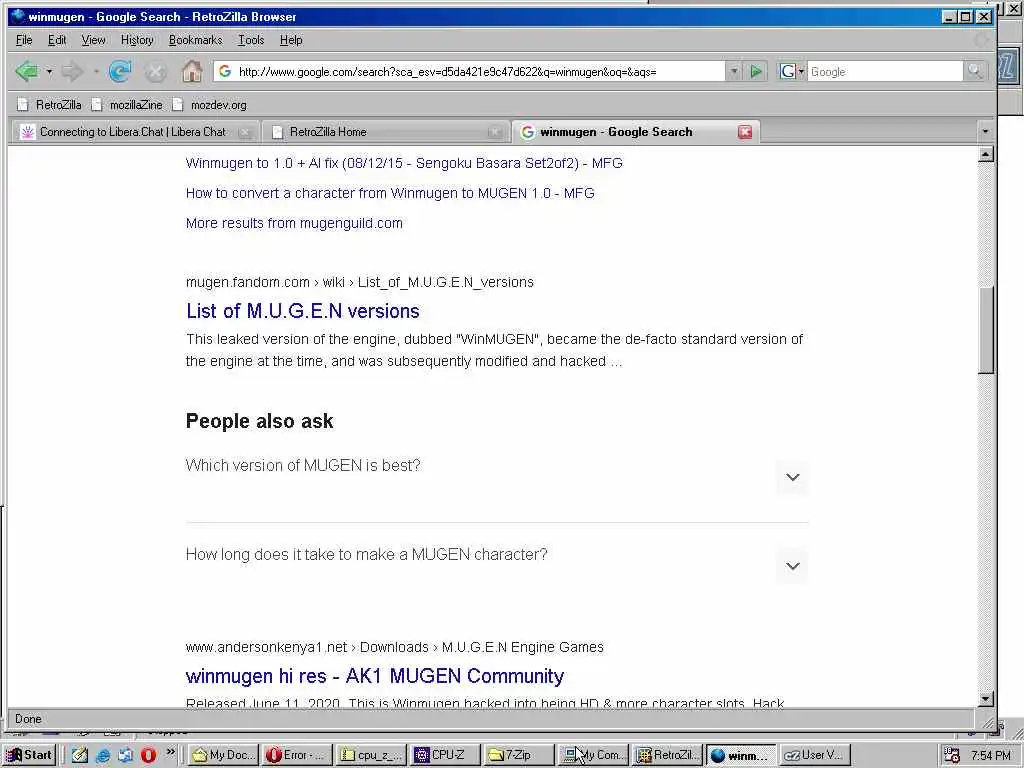Switch to the CPU-Z taskbar button

pos(445,755)
